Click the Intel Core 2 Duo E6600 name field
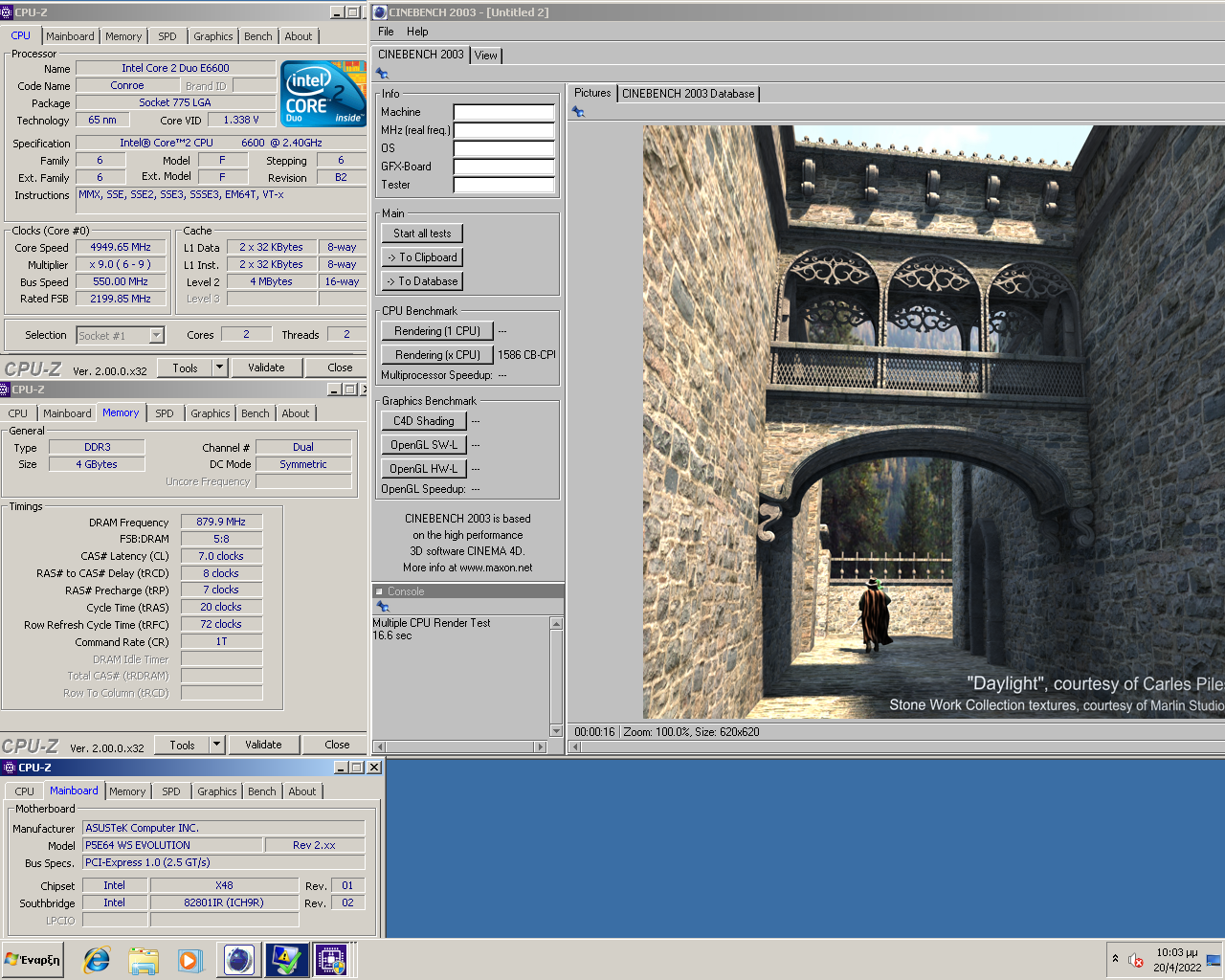The image size is (1225, 980). (x=175, y=68)
